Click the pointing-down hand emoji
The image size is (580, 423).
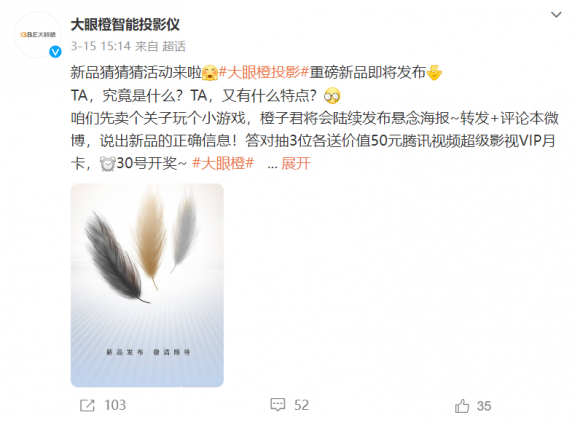coord(434,72)
